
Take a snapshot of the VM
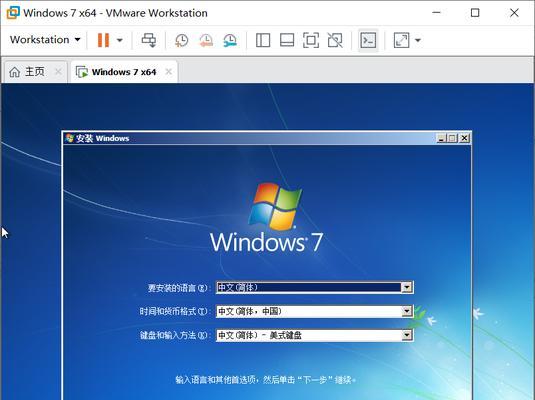(x=181, y=40)
